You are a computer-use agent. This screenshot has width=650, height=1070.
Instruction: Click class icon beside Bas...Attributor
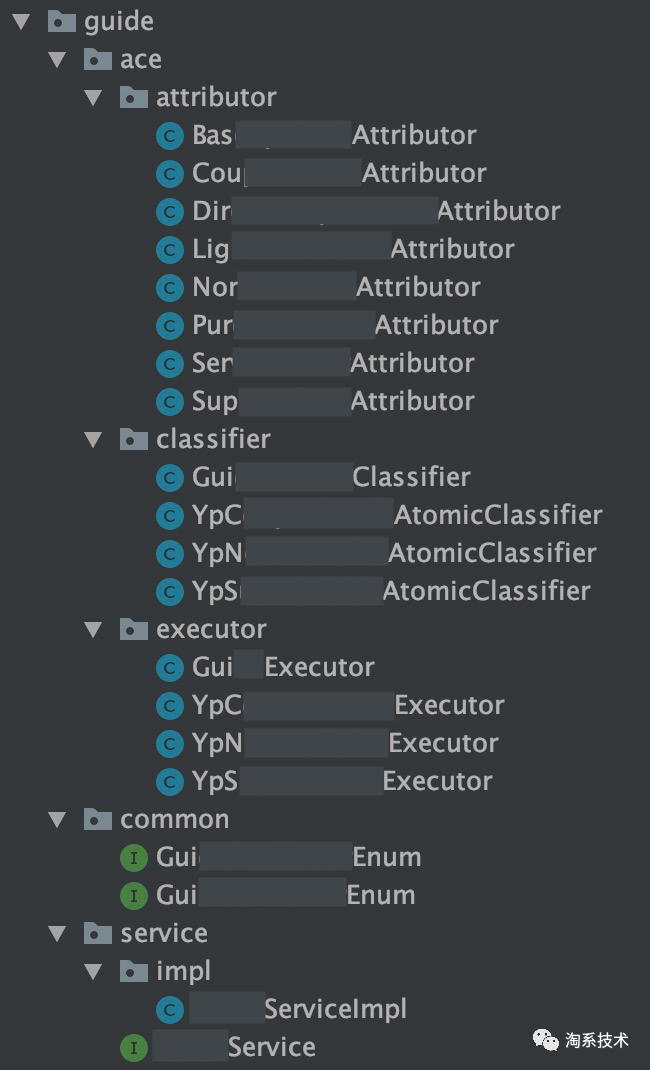pyautogui.click(x=170, y=135)
